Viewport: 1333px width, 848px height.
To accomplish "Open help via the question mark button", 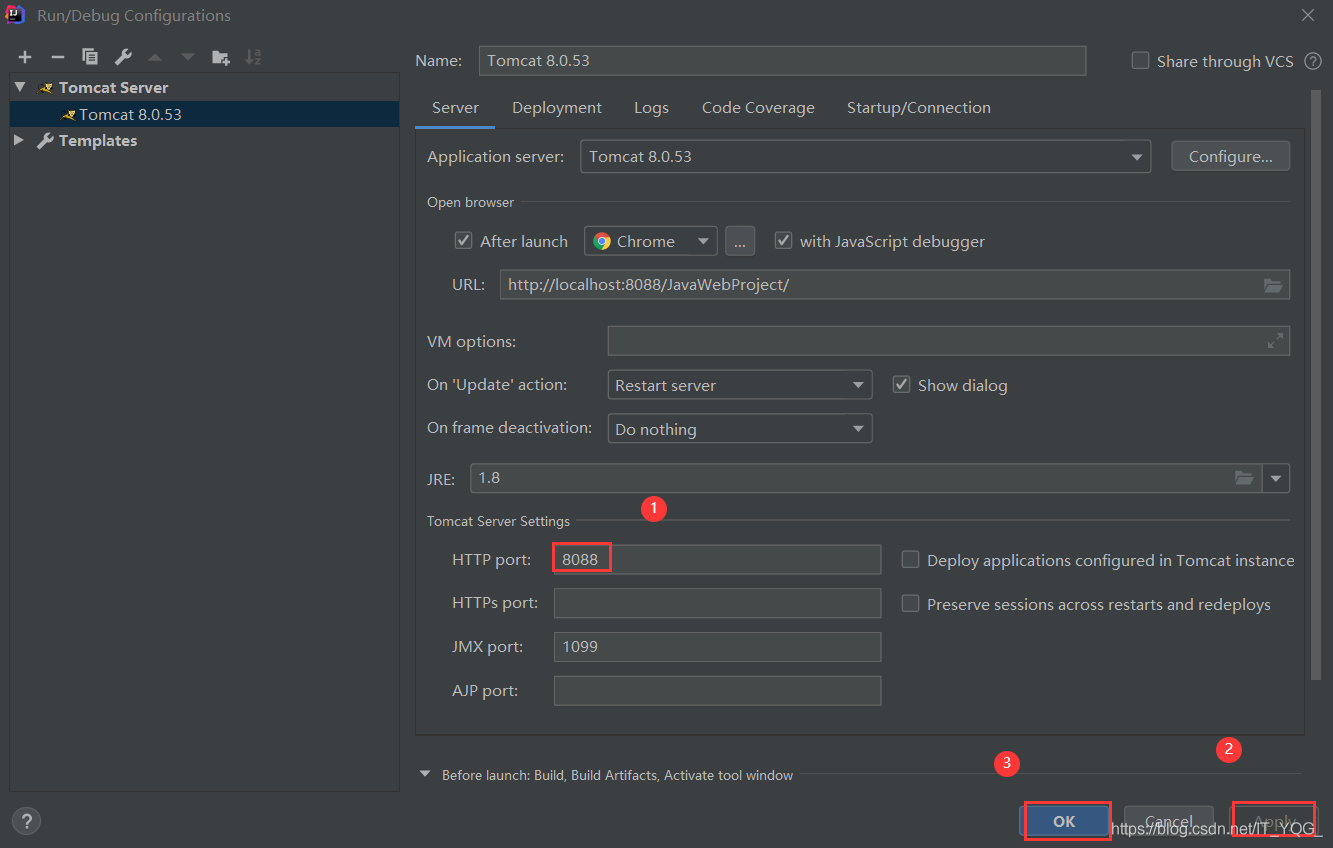I will pos(26,820).
